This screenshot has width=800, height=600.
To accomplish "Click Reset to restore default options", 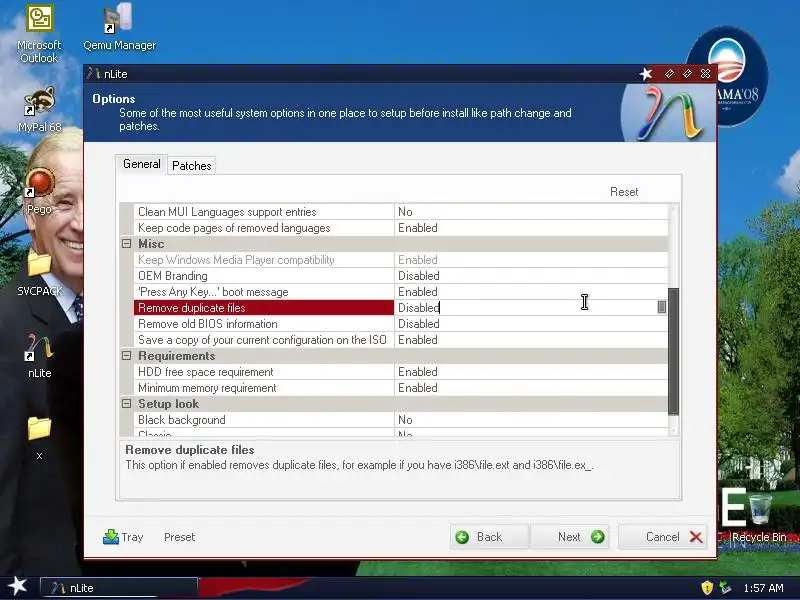I will 624,192.
